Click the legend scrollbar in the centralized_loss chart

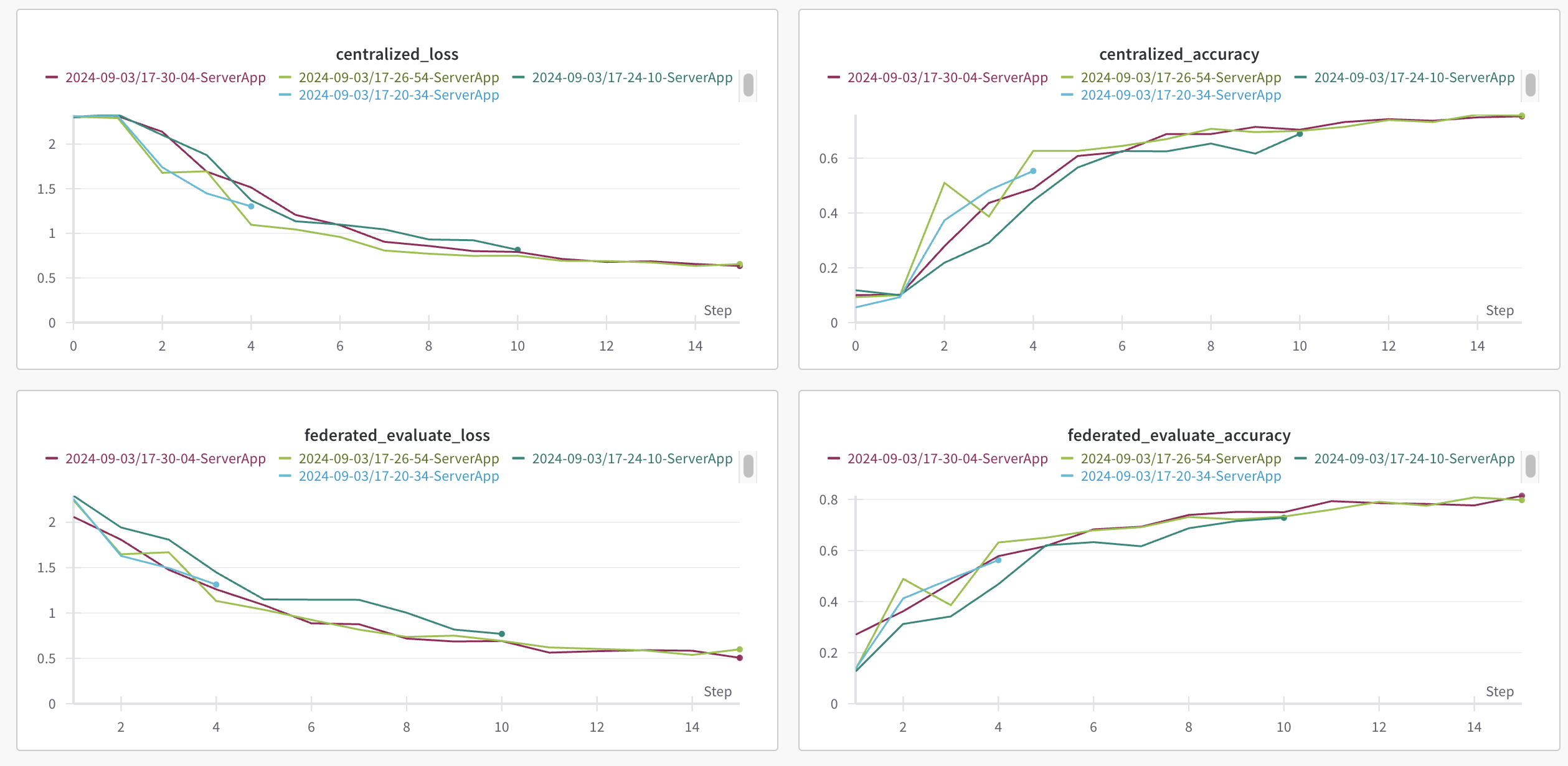pyautogui.click(x=749, y=85)
